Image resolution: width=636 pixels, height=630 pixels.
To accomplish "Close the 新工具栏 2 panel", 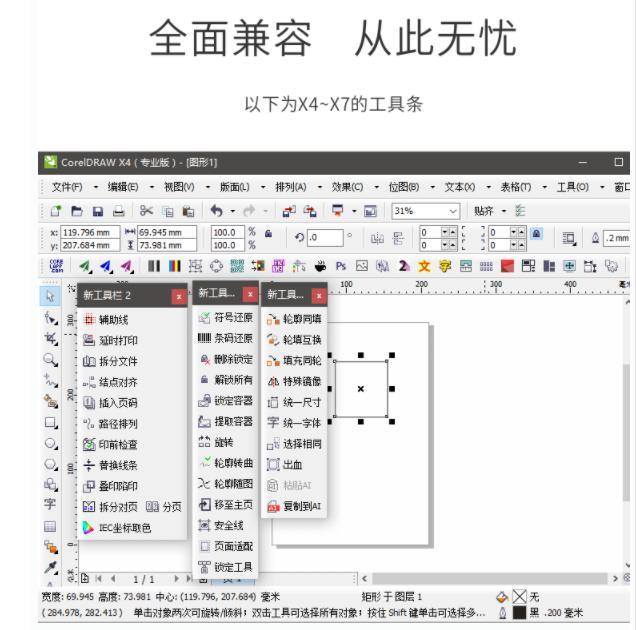I will tap(178, 297).
